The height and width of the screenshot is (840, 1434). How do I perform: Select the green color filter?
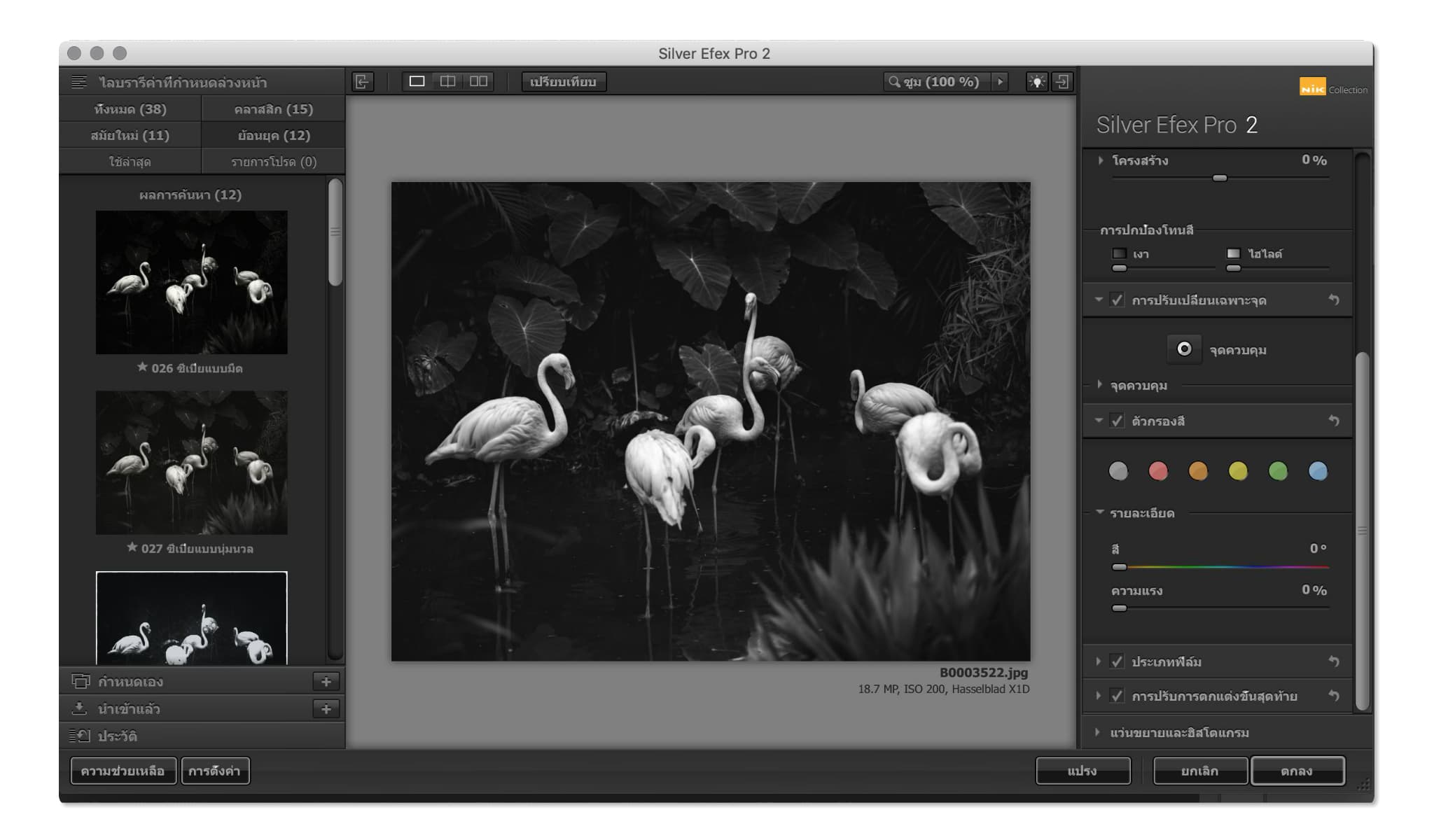point(1278,471)
